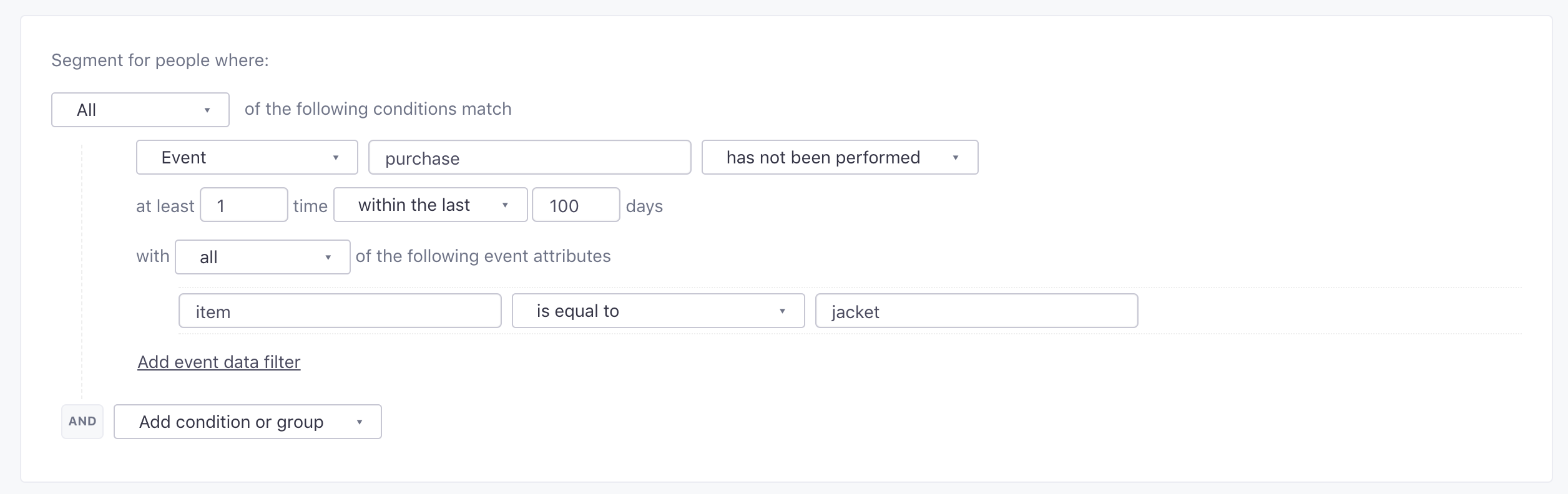Click the "Segment for people where" heading

pos(160,60)
